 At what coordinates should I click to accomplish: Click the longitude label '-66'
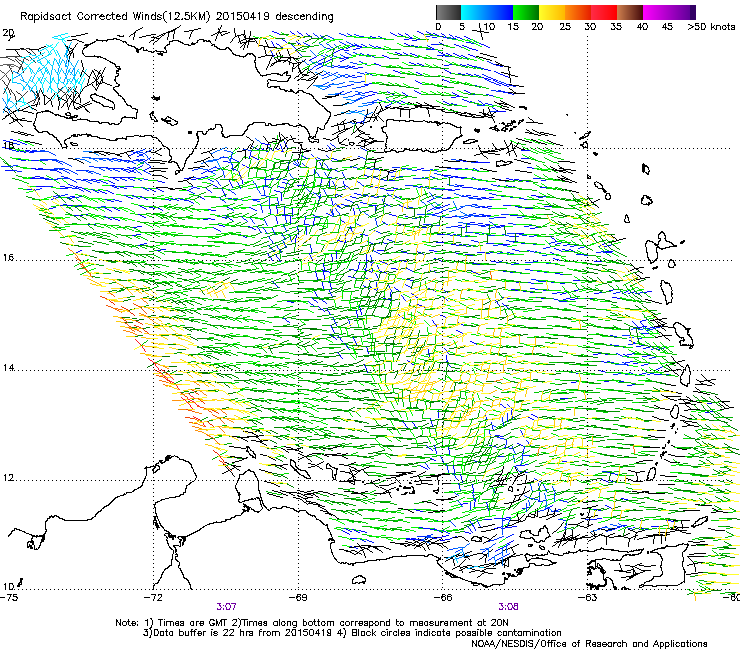[x=443, y=597]
